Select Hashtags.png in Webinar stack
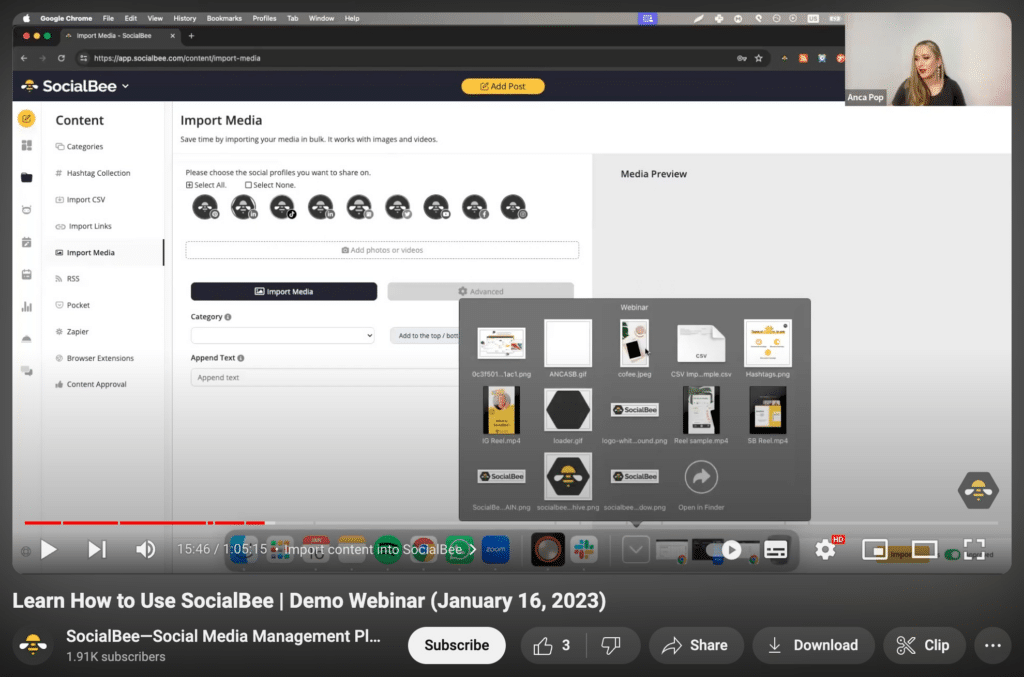 [x=767, y=343]
